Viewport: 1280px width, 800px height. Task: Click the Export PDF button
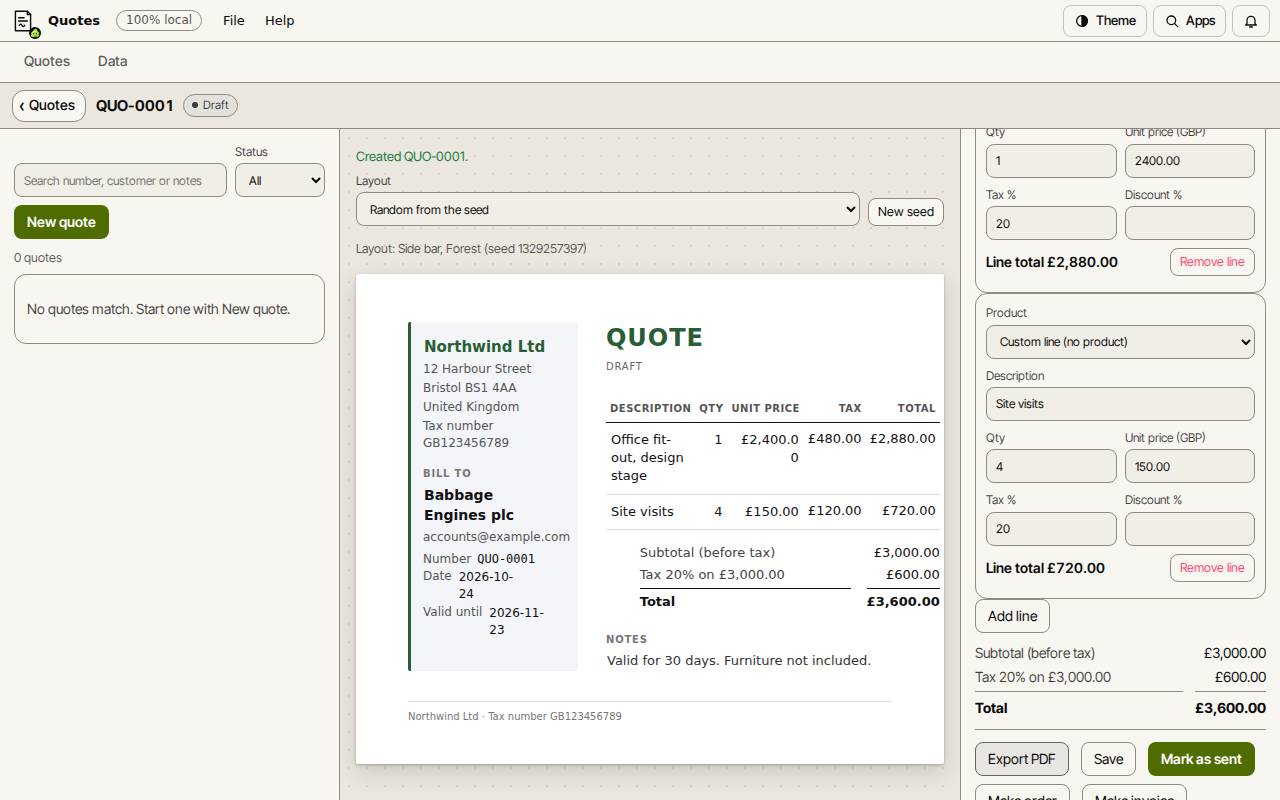coord(1021,759)
